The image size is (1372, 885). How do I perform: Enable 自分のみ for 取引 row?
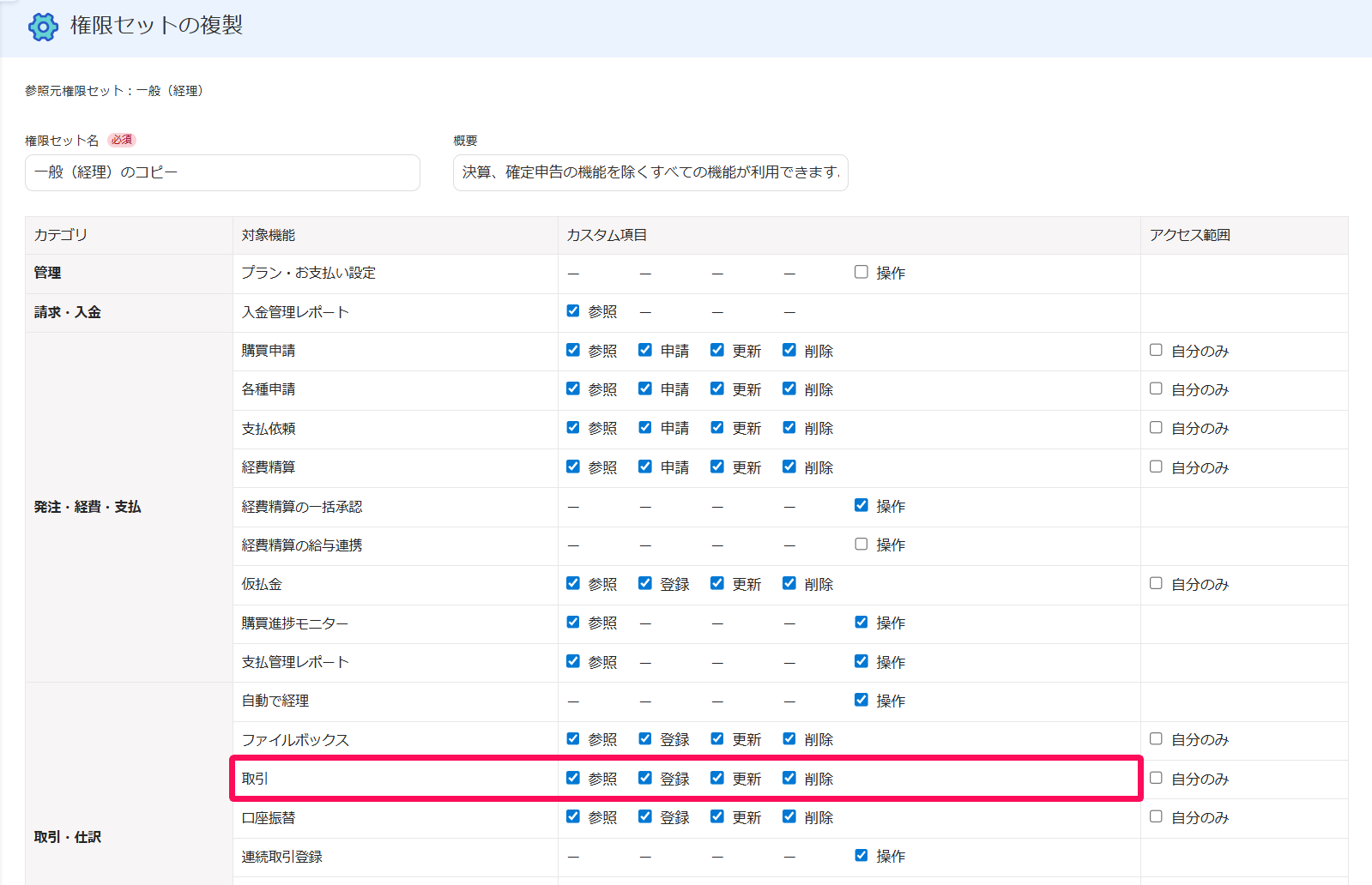point(1157,778)
